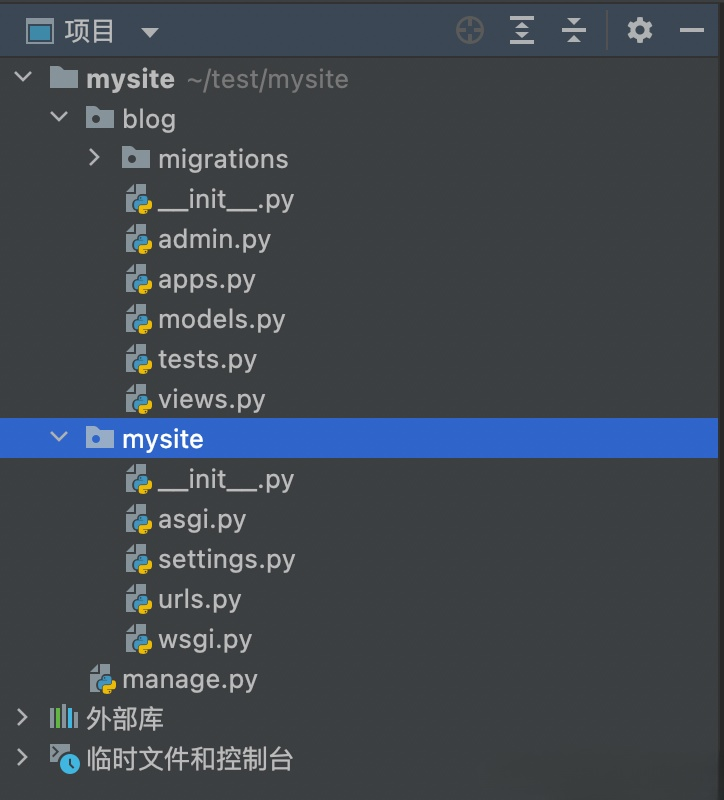Select views.py under blog
The height and width of the screenshot is (800, 724).
(x=212, y=399)
